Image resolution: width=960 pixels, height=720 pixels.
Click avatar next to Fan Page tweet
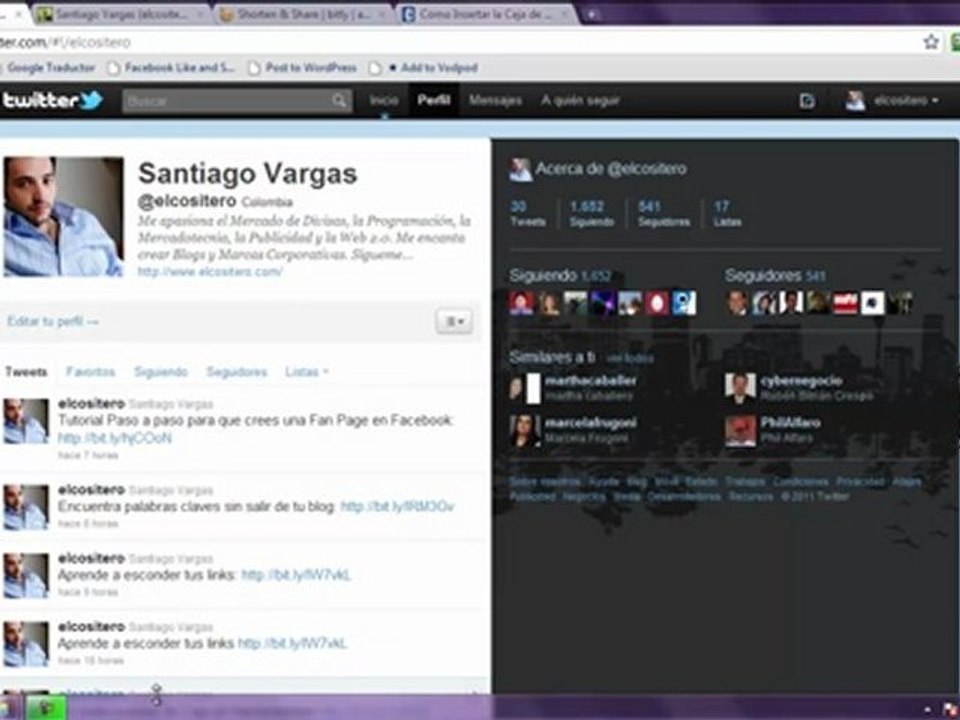point(26,421)
